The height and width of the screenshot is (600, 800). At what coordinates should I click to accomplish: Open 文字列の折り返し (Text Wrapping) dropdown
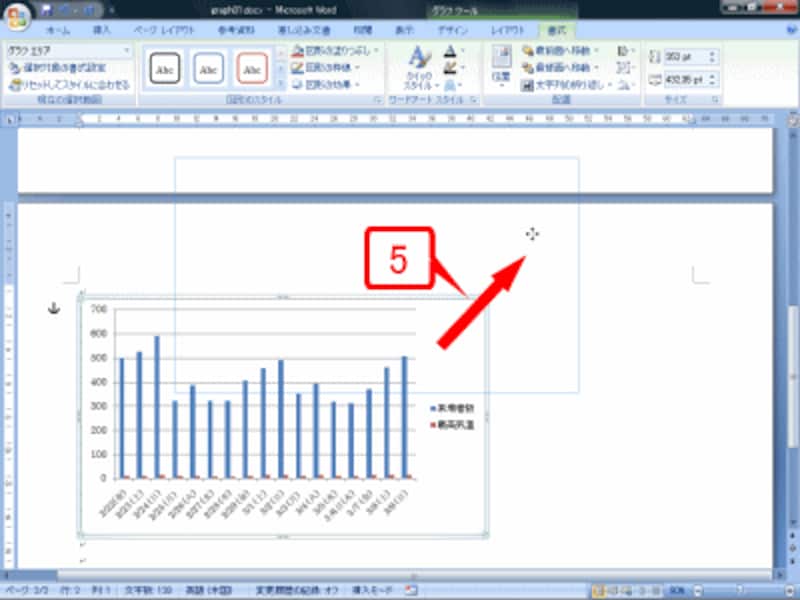[x=566, y=85]
